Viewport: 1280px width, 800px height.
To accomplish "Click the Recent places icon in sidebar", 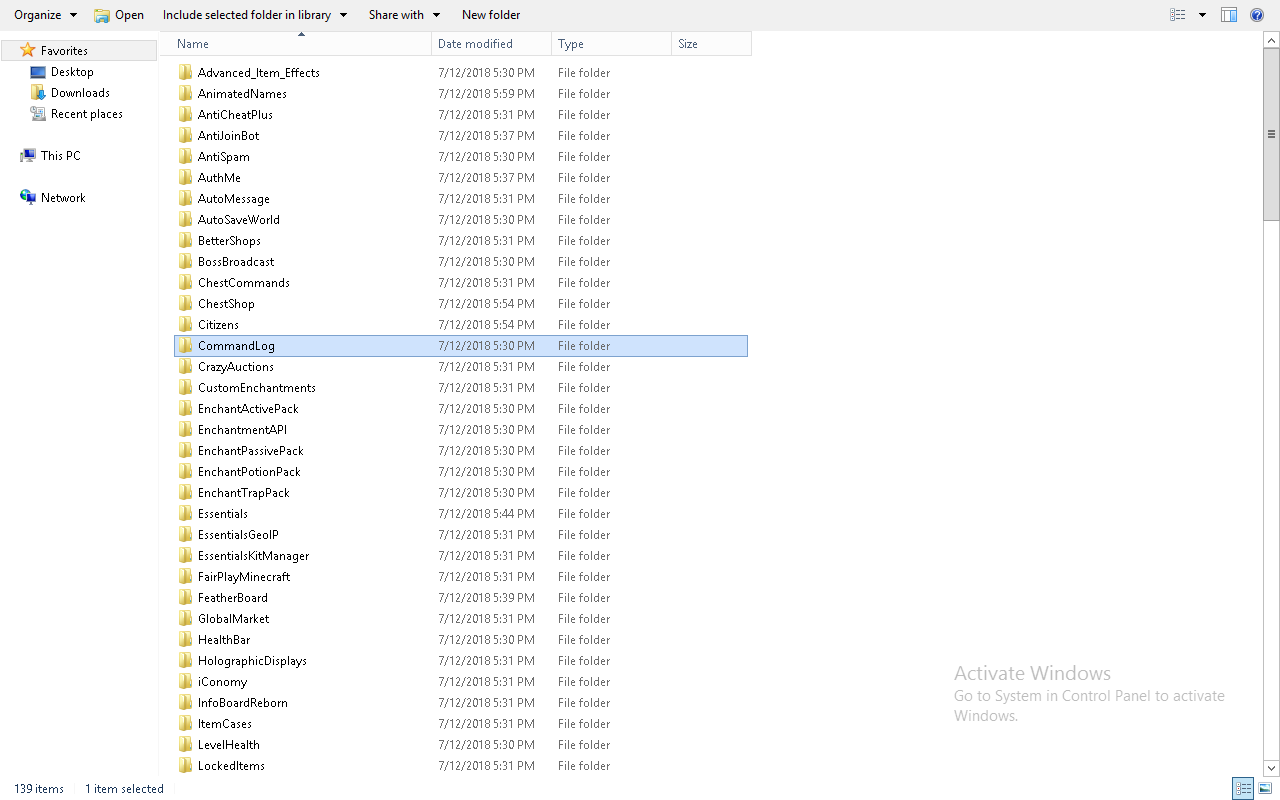I will [38, 114].
